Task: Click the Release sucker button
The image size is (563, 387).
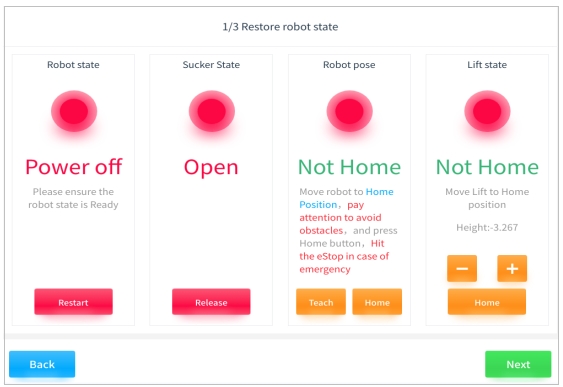Action: [x=211, y=302]
